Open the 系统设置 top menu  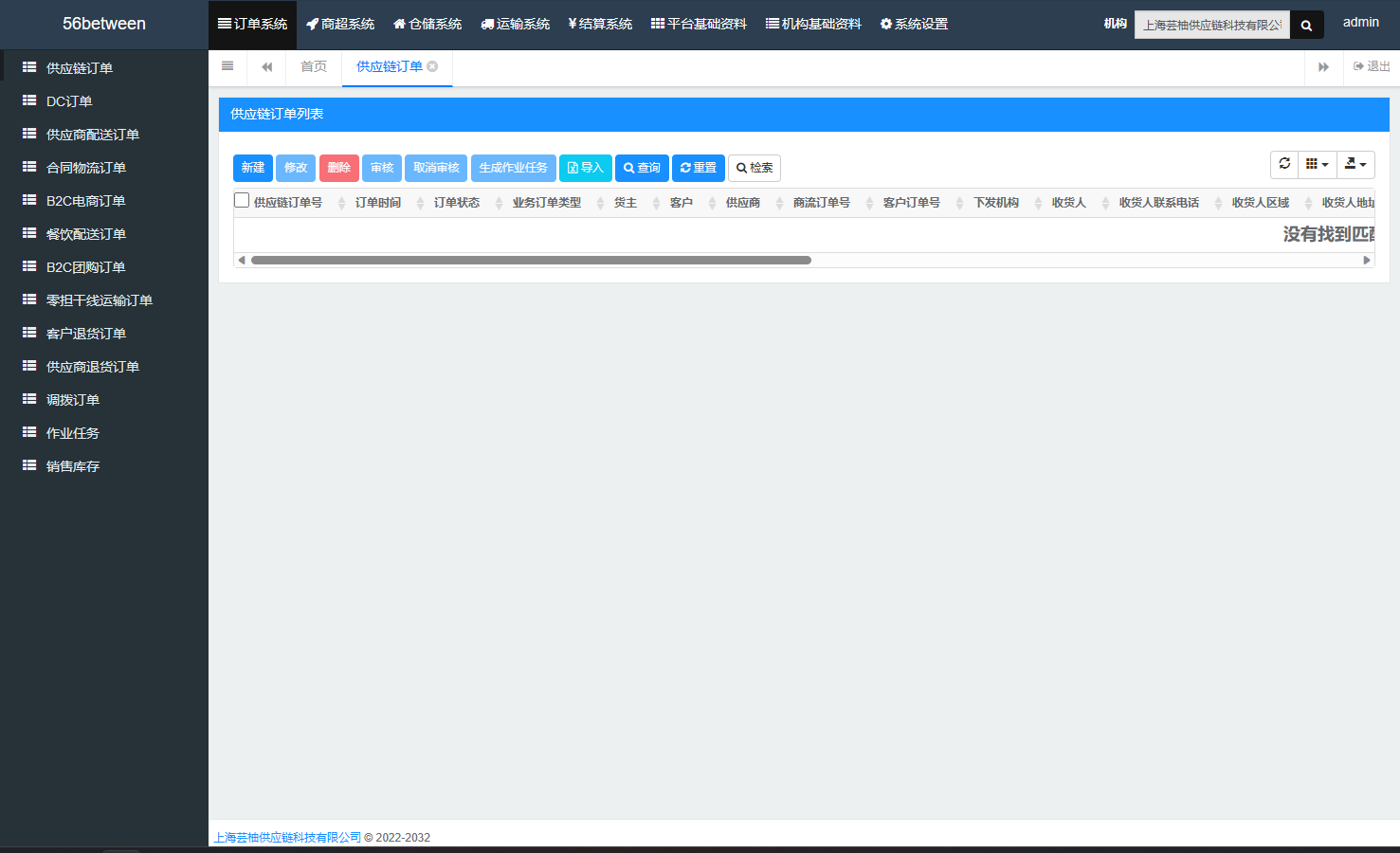pos(914,24)
